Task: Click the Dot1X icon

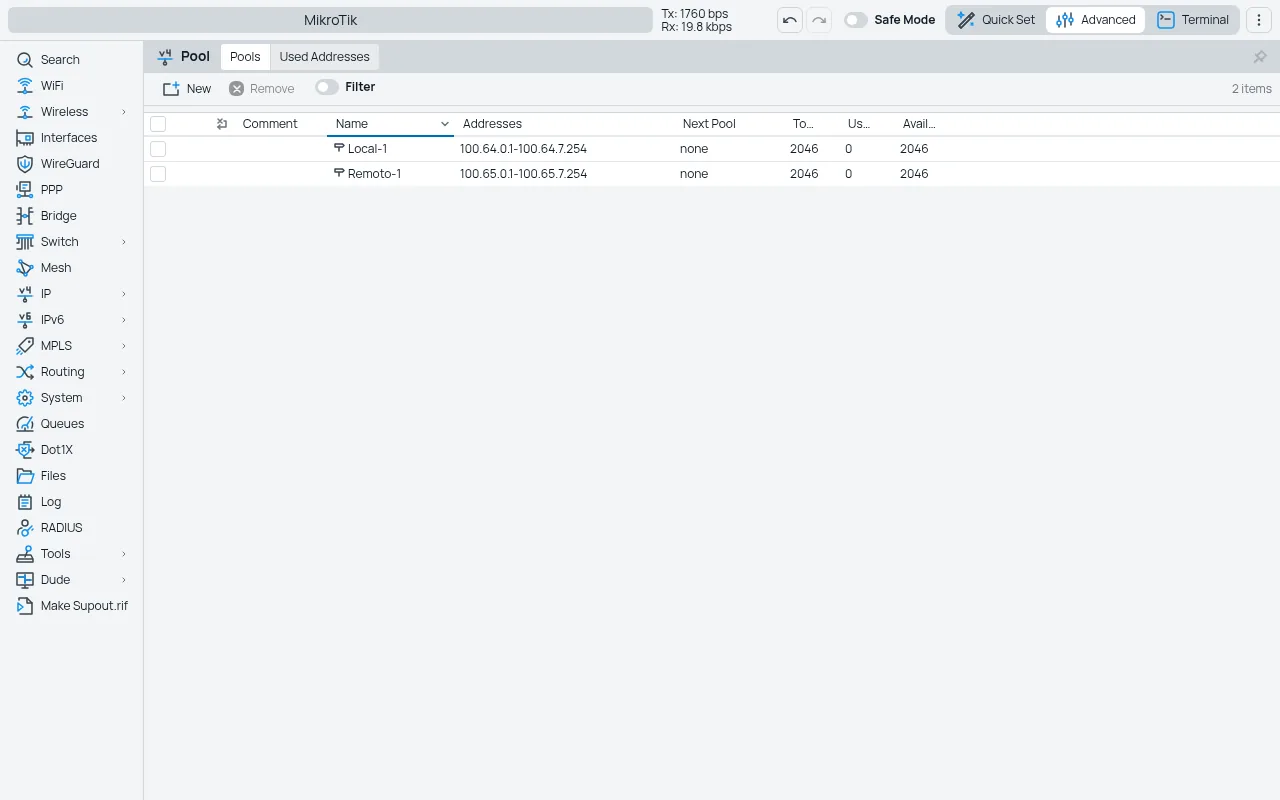Action: 25,450
